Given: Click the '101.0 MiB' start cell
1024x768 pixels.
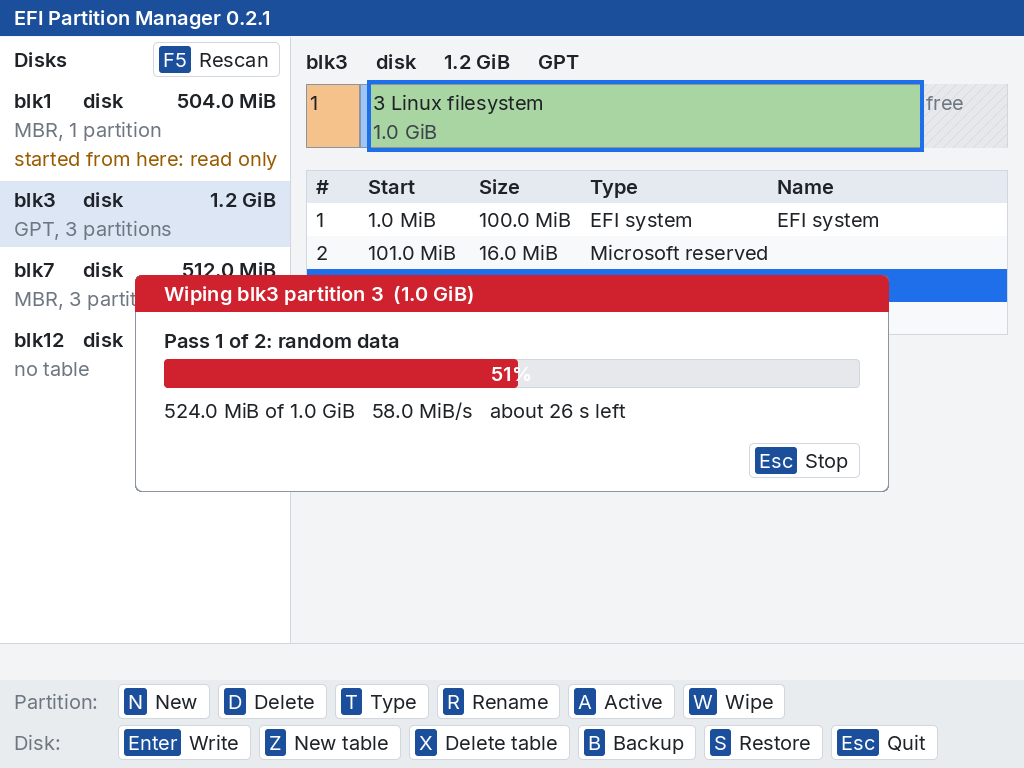Looking at the screenshot, I should point(411,253).
